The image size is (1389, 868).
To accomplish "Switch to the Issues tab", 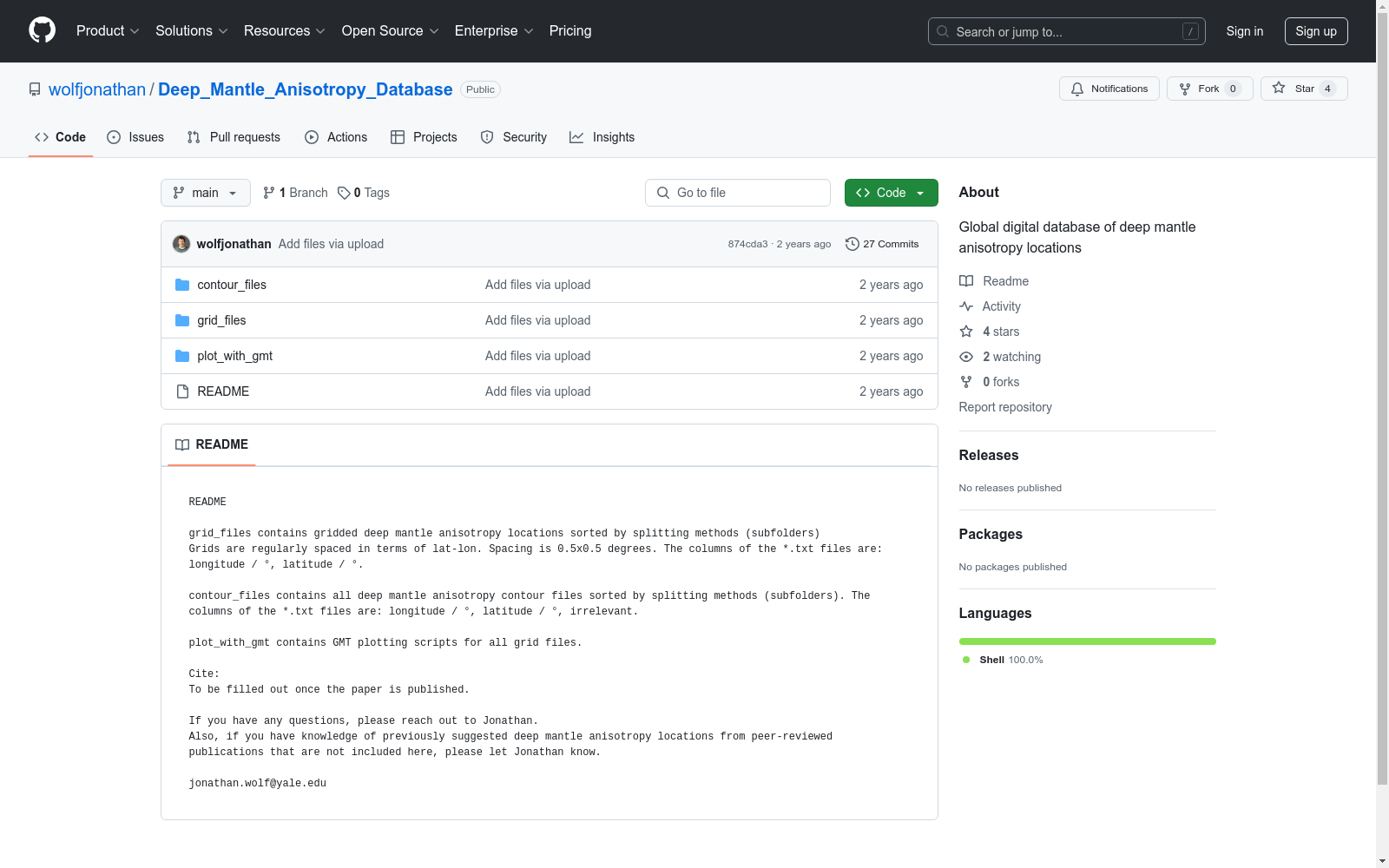I will [135, 137].
